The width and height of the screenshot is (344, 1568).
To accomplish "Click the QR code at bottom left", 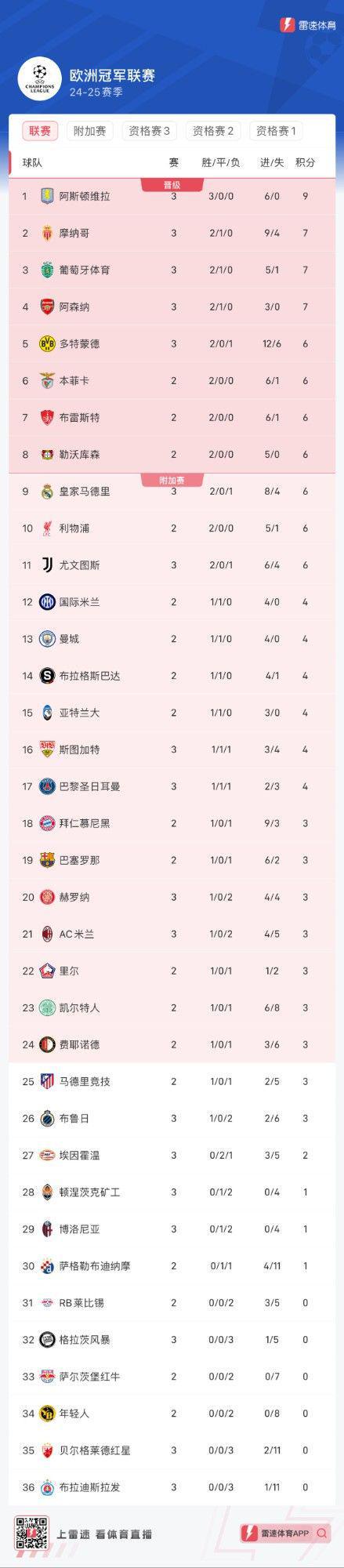I will 32,1533.
